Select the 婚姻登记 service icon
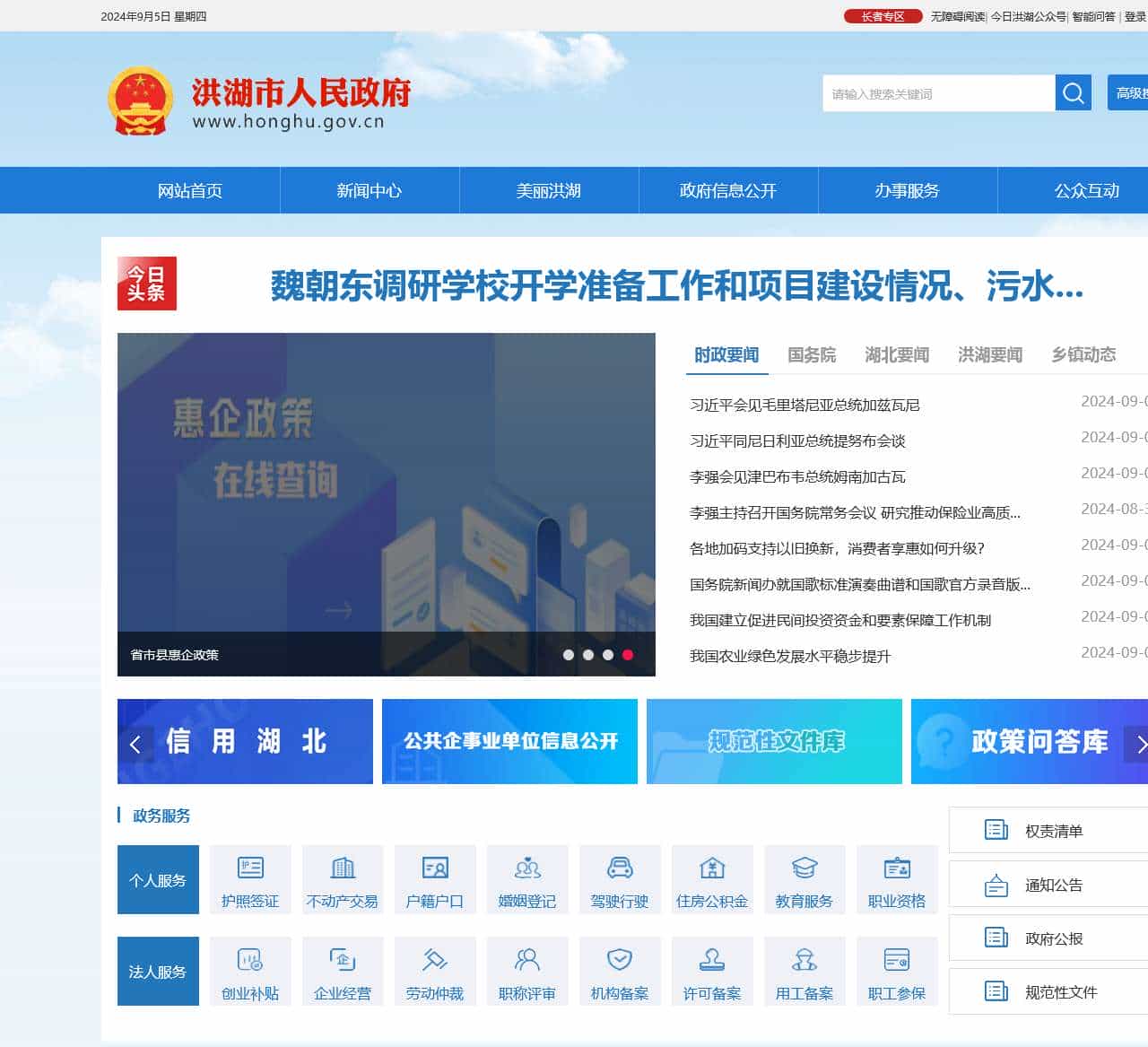The height and width of the screenshot is (1047, 1148). (x=527, y=879)
